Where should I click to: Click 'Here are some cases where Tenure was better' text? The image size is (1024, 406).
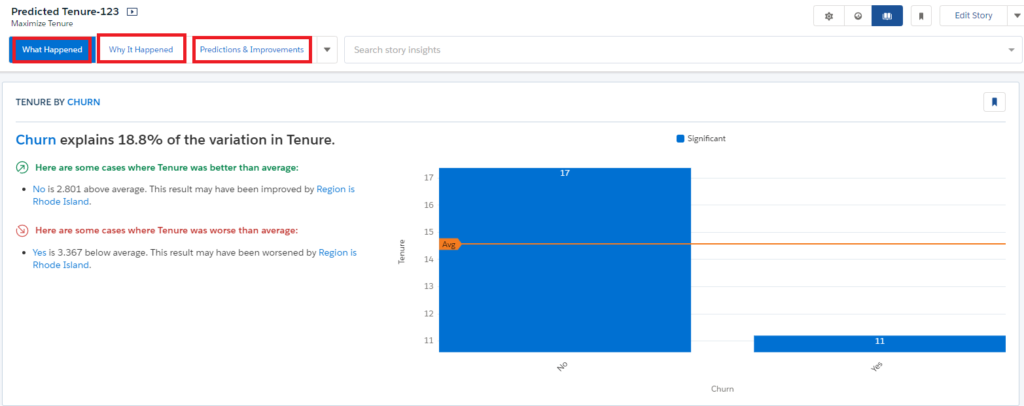click(167, 168)
